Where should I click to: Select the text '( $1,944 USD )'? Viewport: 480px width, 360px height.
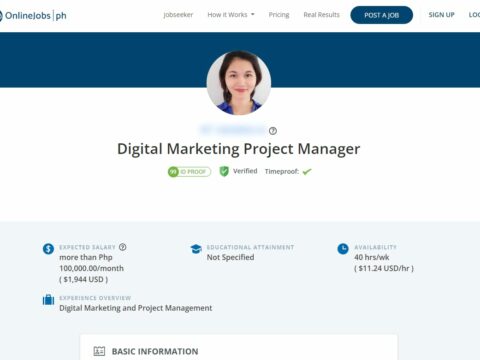click(x=83, y=279)
